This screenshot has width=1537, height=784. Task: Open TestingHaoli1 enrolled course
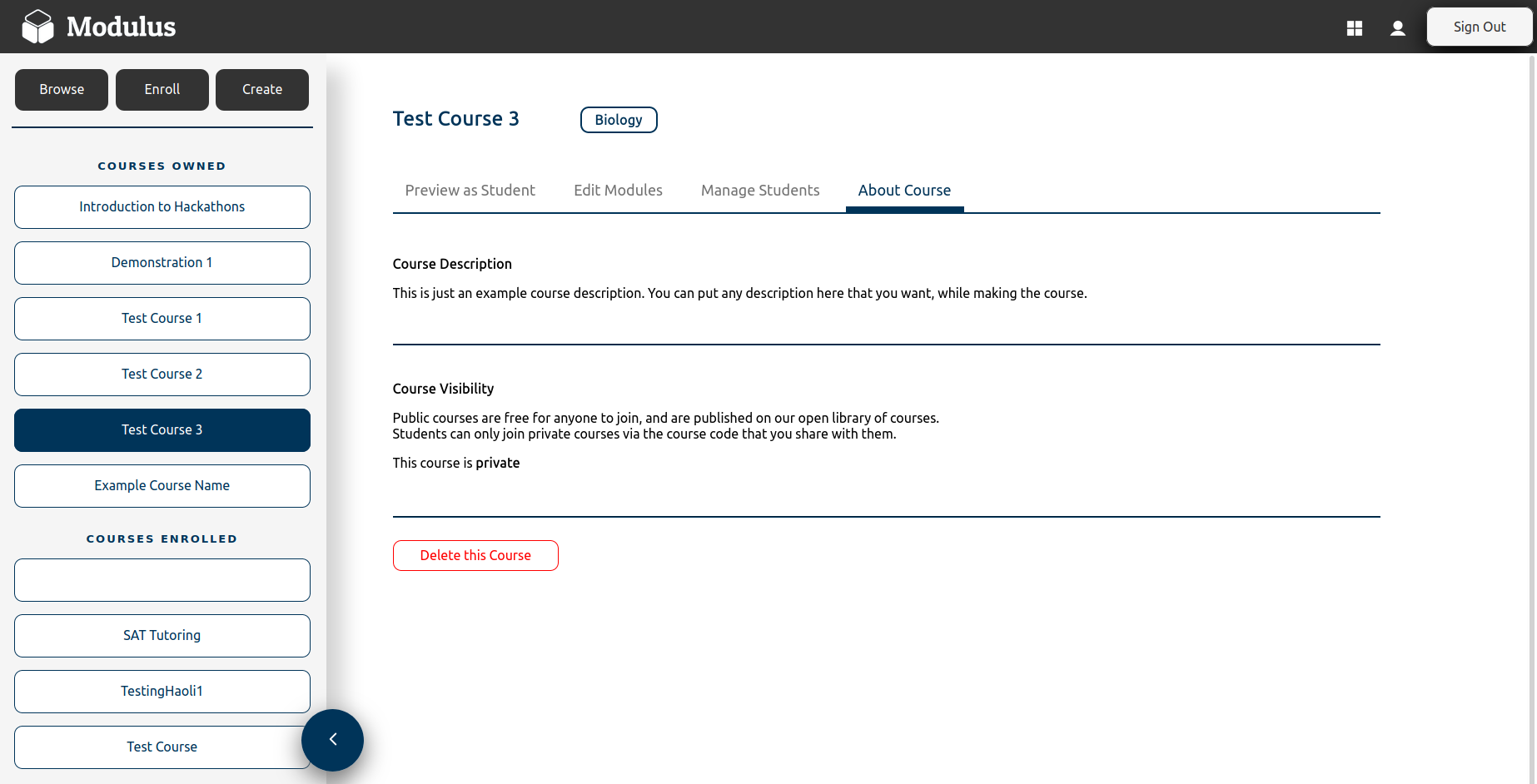(162, 692)
